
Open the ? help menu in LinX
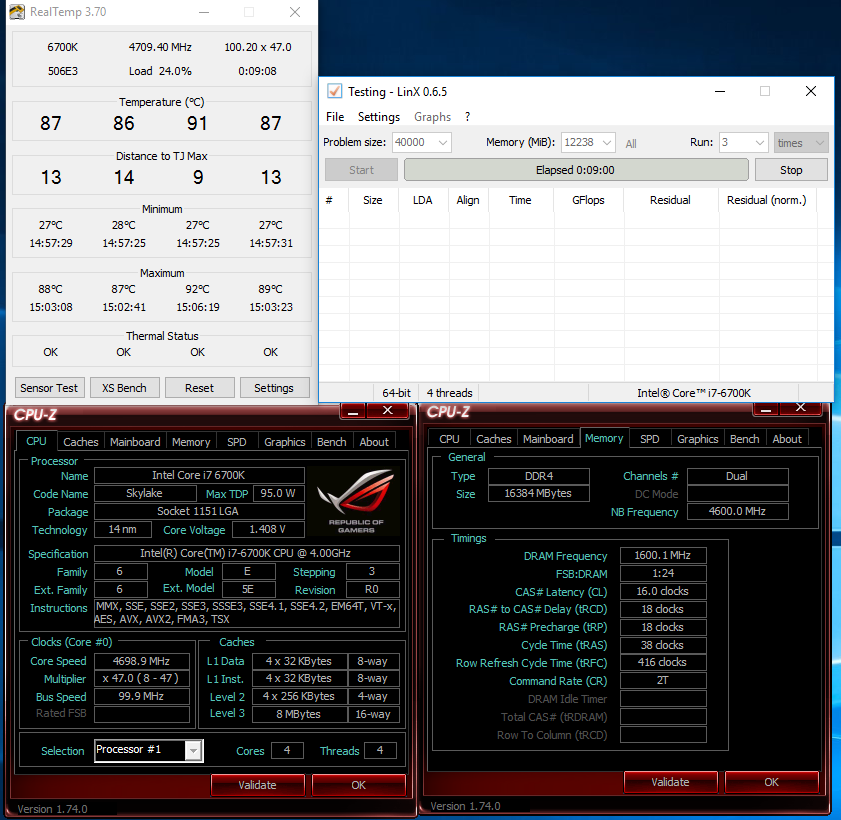pos(468,117)
